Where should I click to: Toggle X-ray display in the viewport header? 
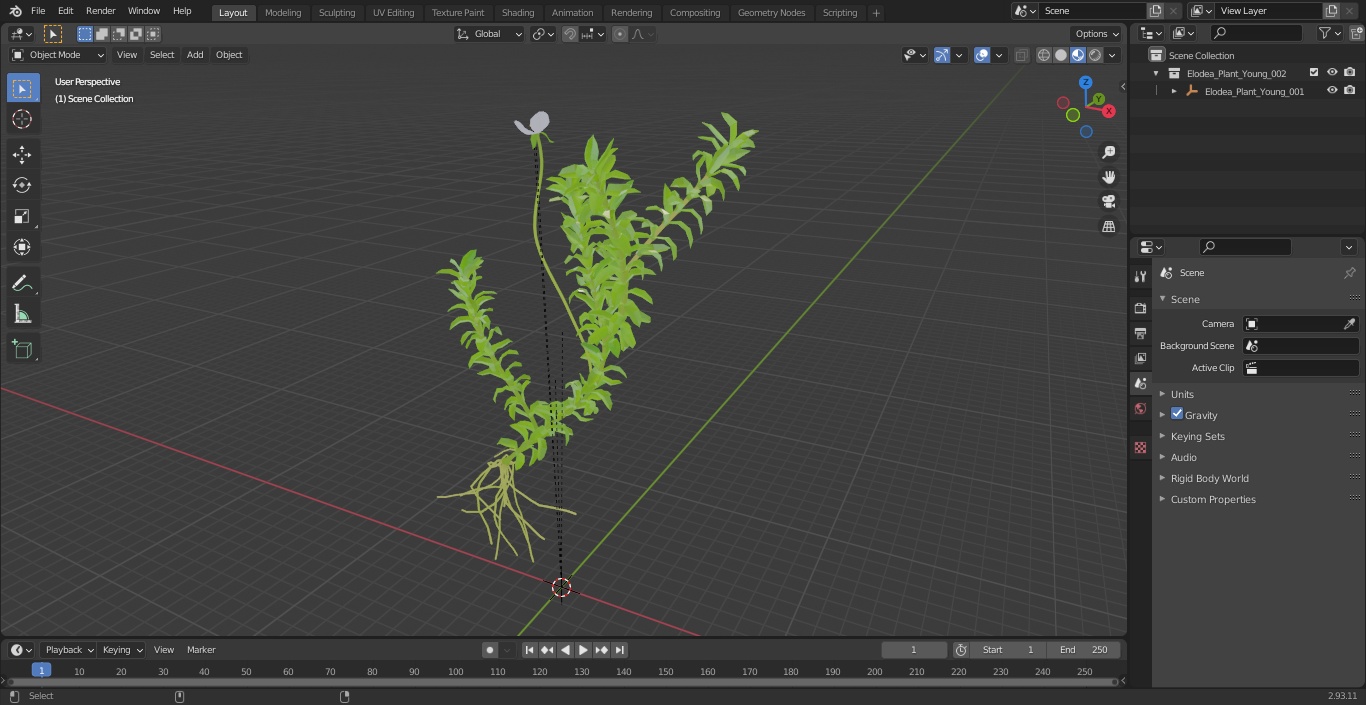pyautogui.click(x=1021, y=55)
